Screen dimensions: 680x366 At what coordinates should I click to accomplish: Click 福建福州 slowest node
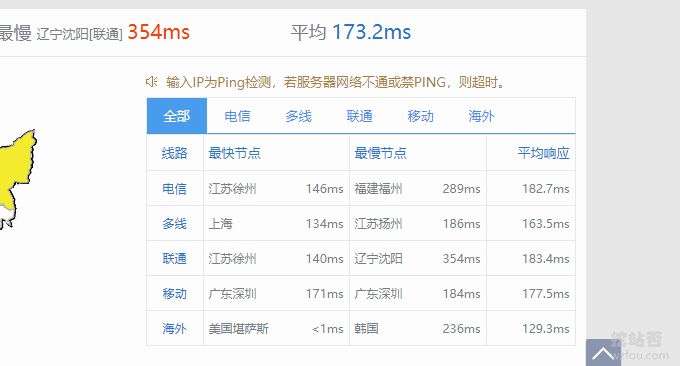pos(378,189)
